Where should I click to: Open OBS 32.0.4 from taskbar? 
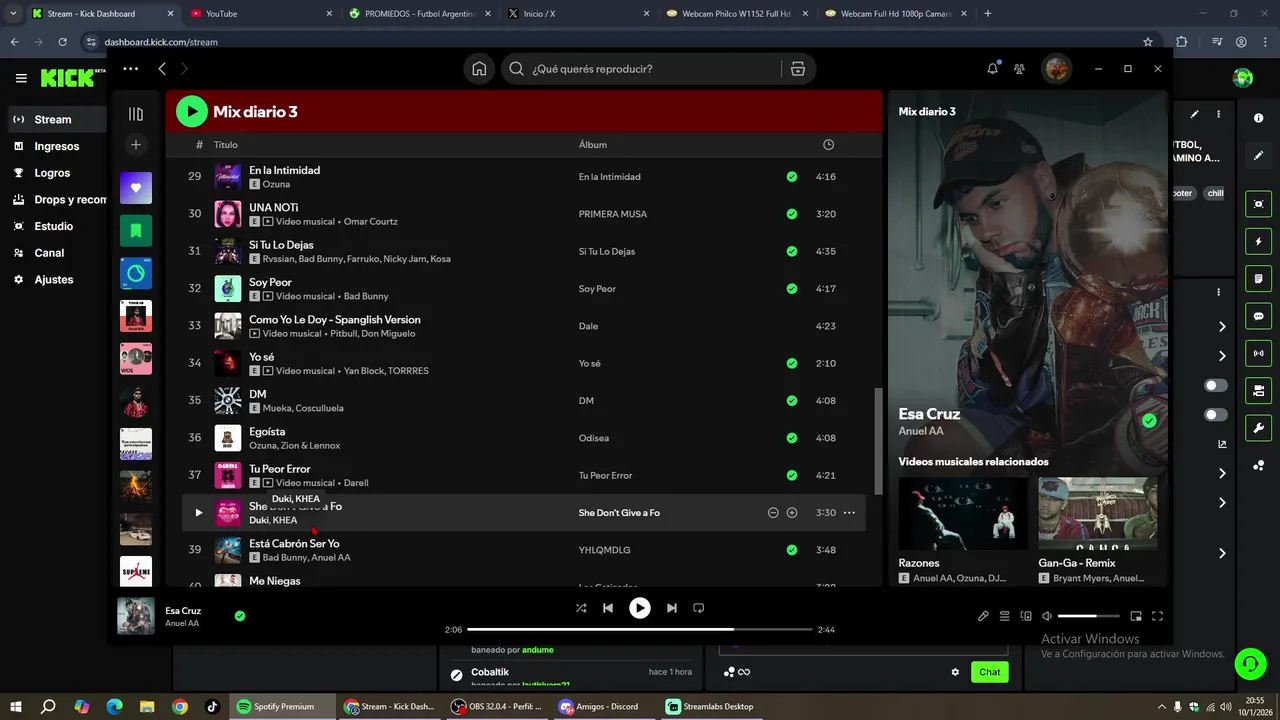(x=496, y=706)
